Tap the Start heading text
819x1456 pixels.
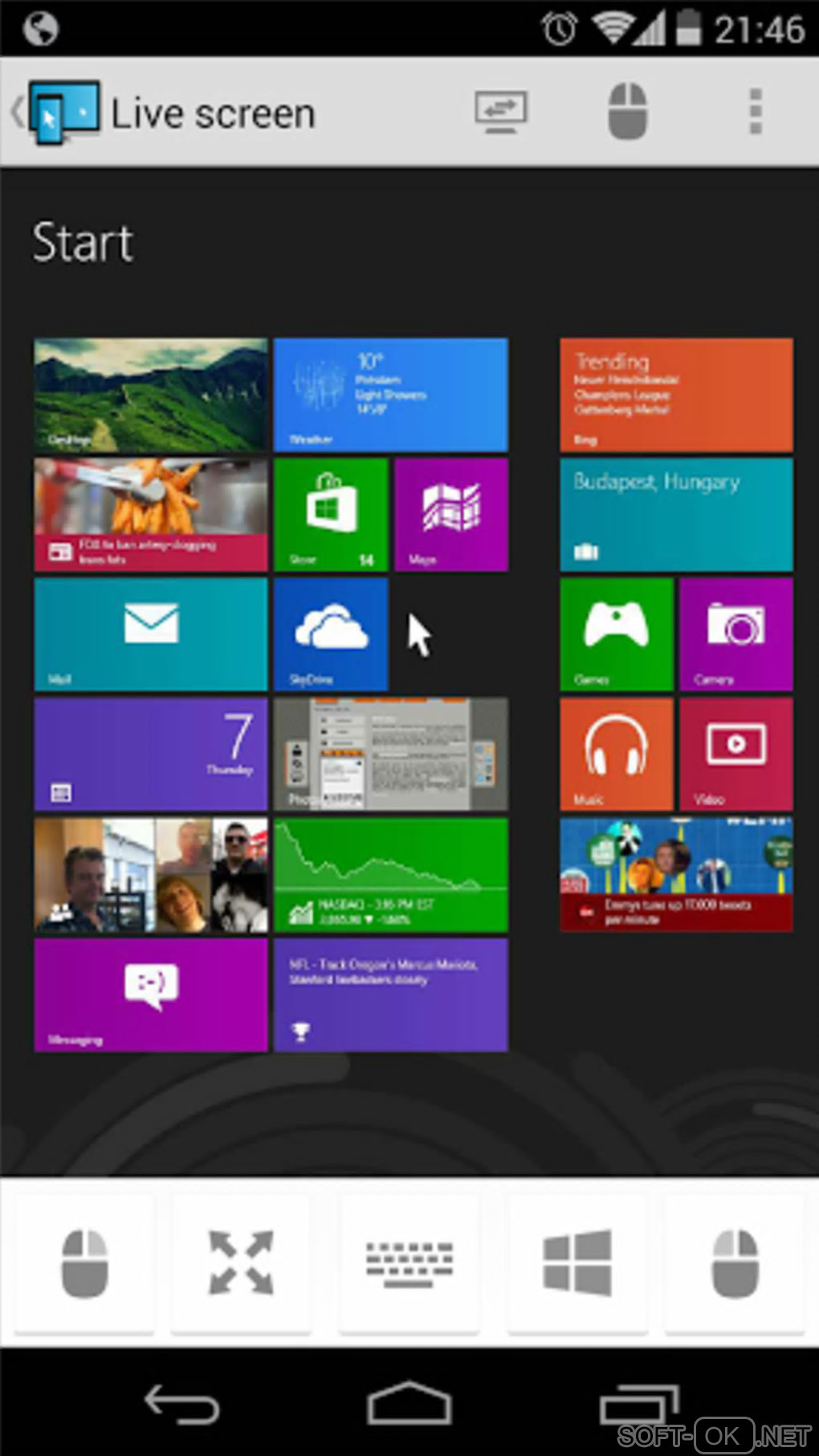point(83,243)
